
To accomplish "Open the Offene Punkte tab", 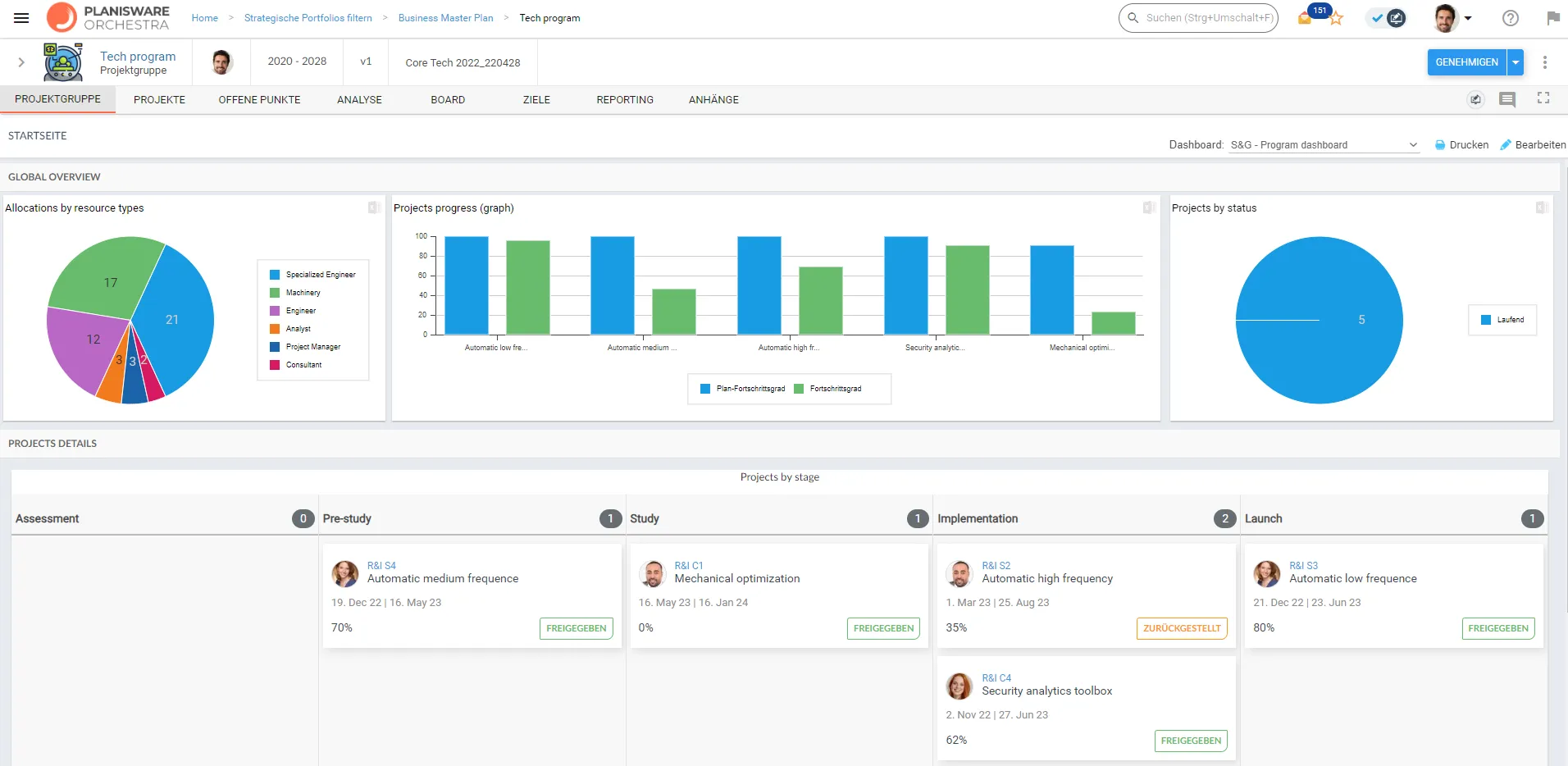I will [259, 100].
